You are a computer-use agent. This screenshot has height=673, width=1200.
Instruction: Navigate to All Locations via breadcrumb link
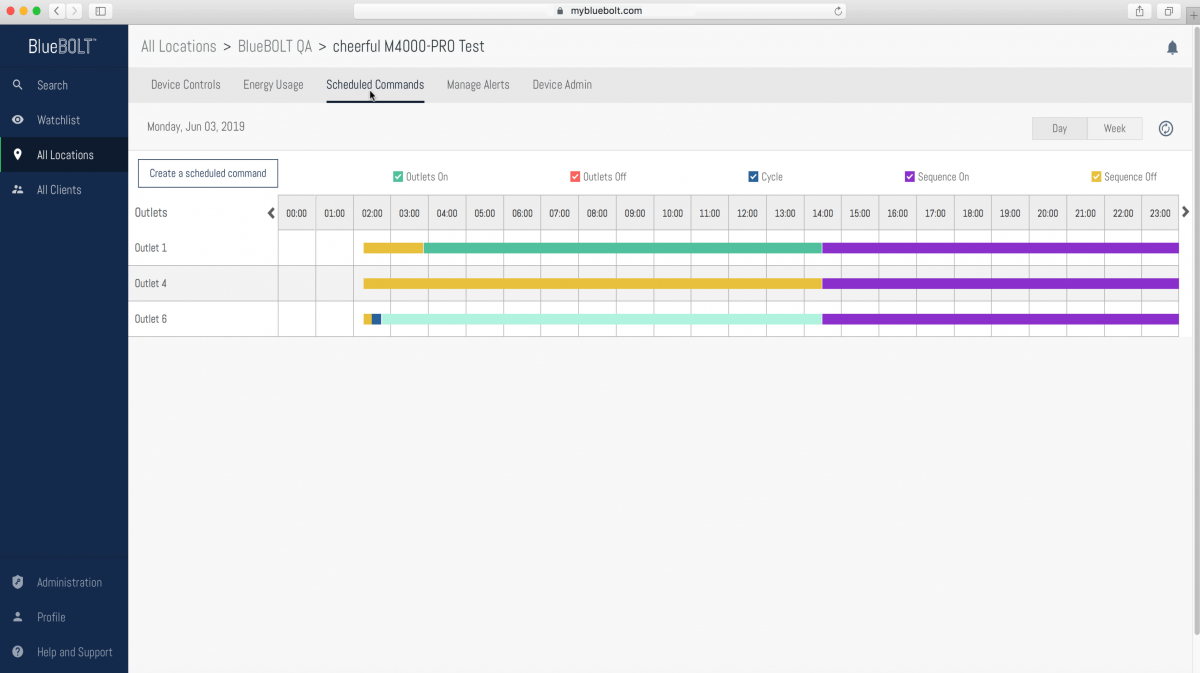click(x=178, y=46)
